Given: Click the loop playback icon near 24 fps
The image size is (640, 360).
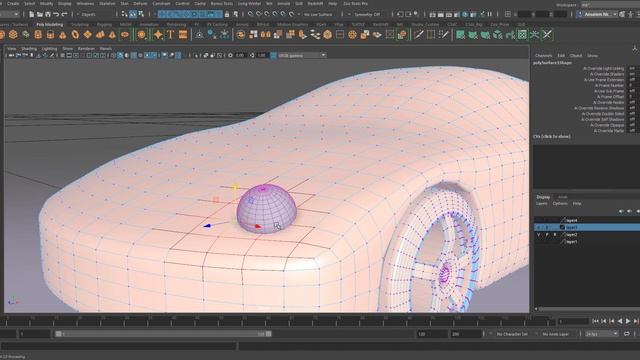Looking at the screenshot, I should pyautogui.click(x=627, y=334).
